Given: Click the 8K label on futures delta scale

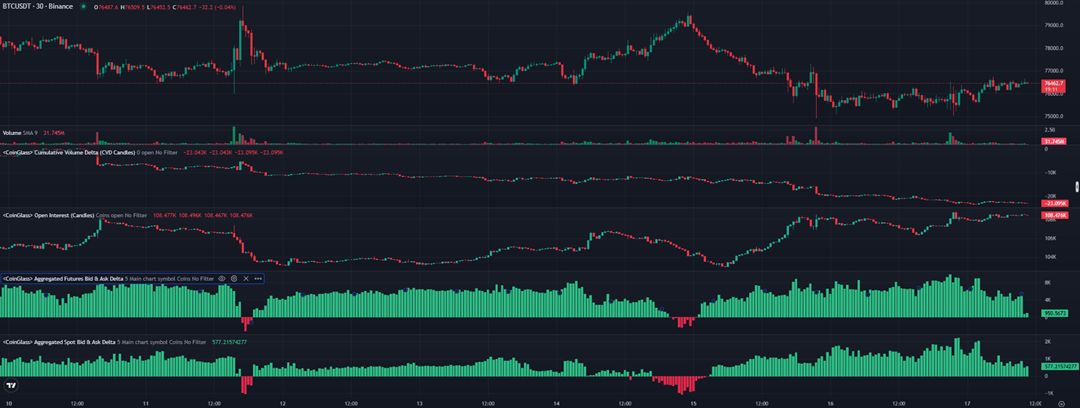Looking at the screenshot, I should coord(1048,283).
